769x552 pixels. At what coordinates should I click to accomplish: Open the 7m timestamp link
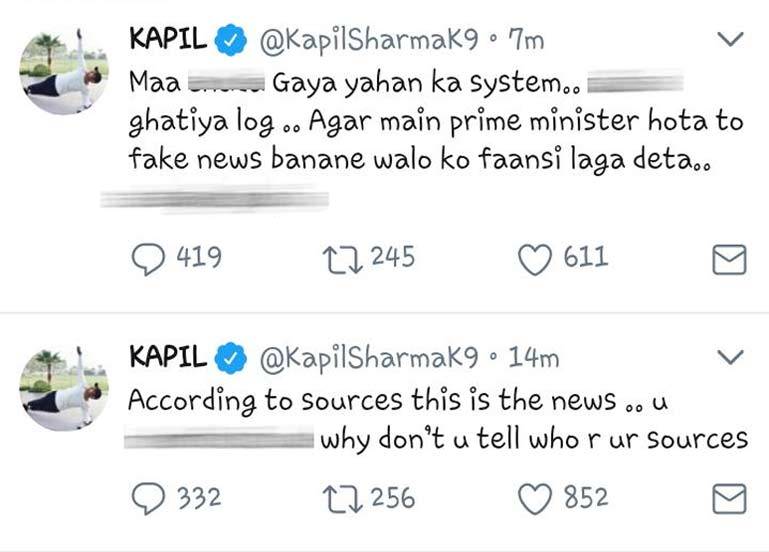click(x=525, y=41)
